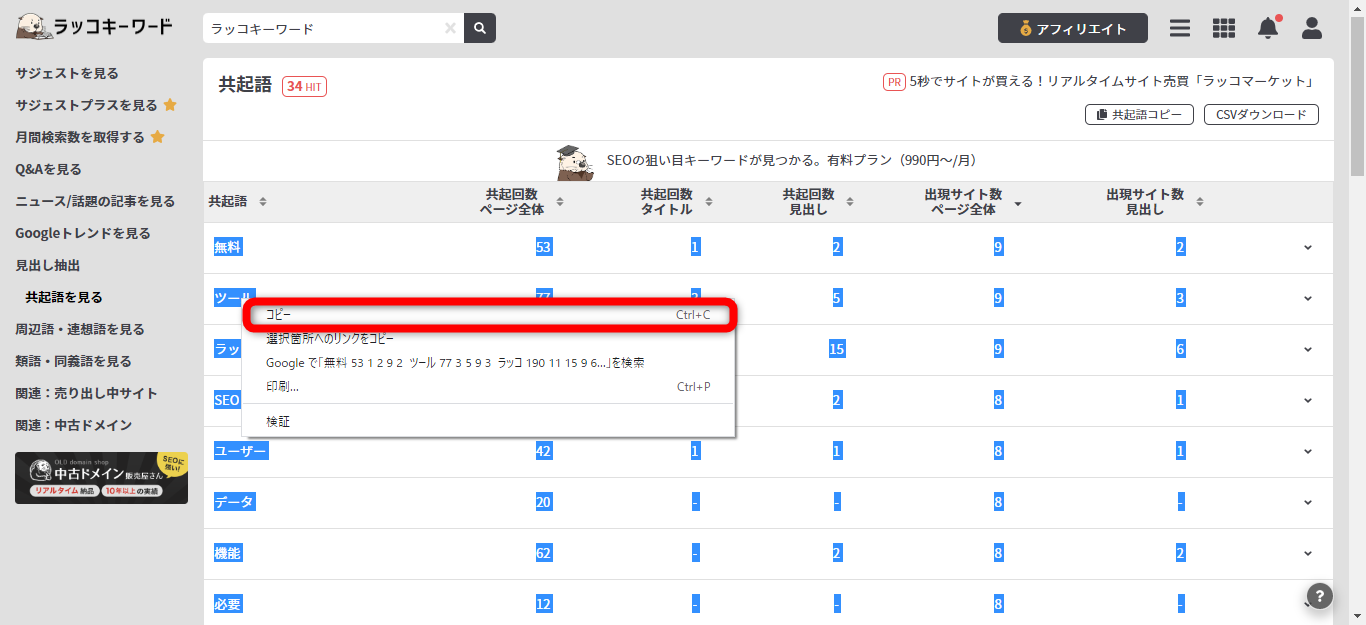Viewport: 1366px width, 625px height.
Task: Go to サジェストプラスを見る
Action: click(86, 105)
